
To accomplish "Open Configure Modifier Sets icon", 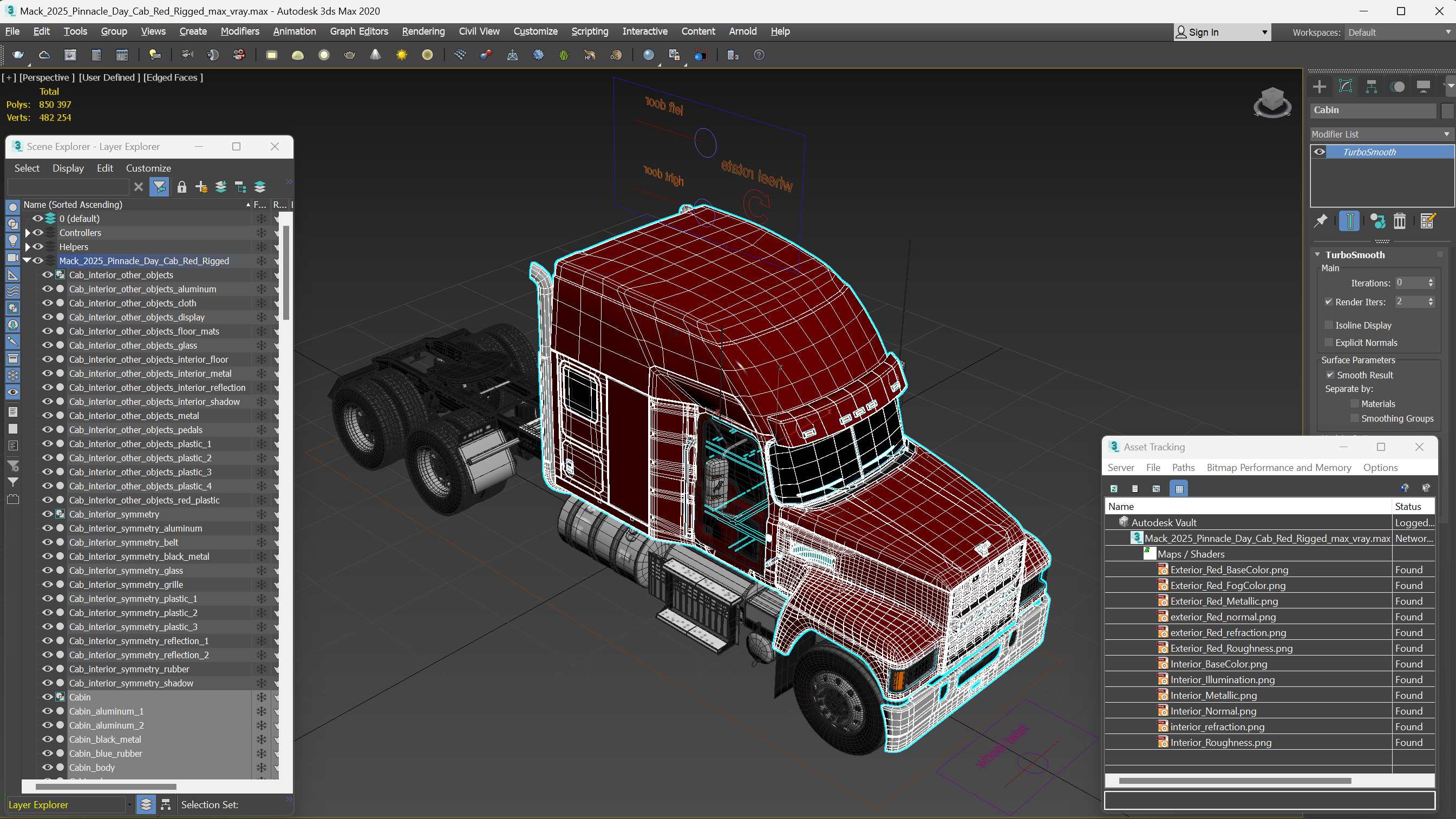I will [x=1428, y=221].
